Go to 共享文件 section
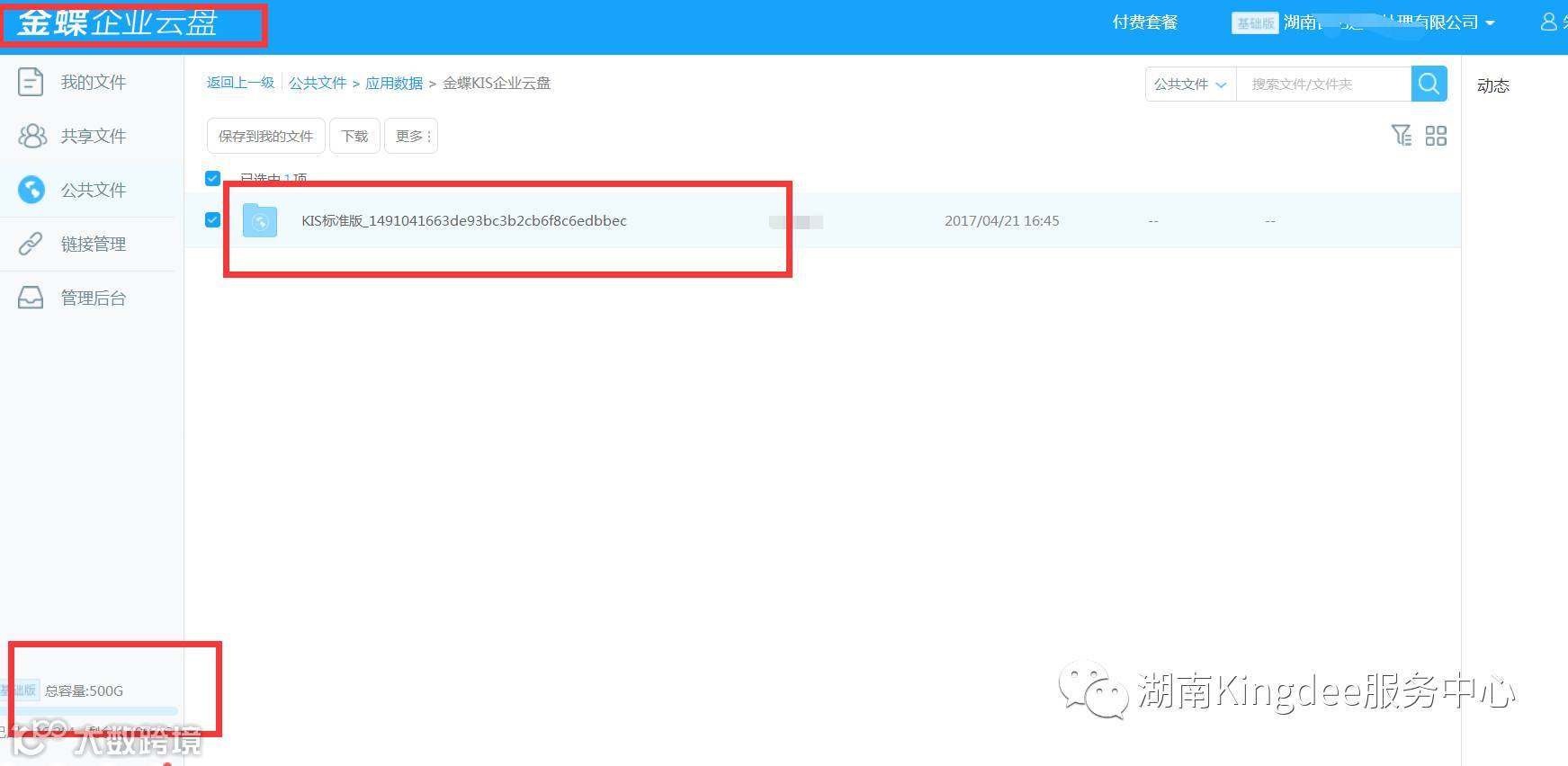Image resolution: width=1568 pixels, height=766 pixels. [x=94, y=136]
